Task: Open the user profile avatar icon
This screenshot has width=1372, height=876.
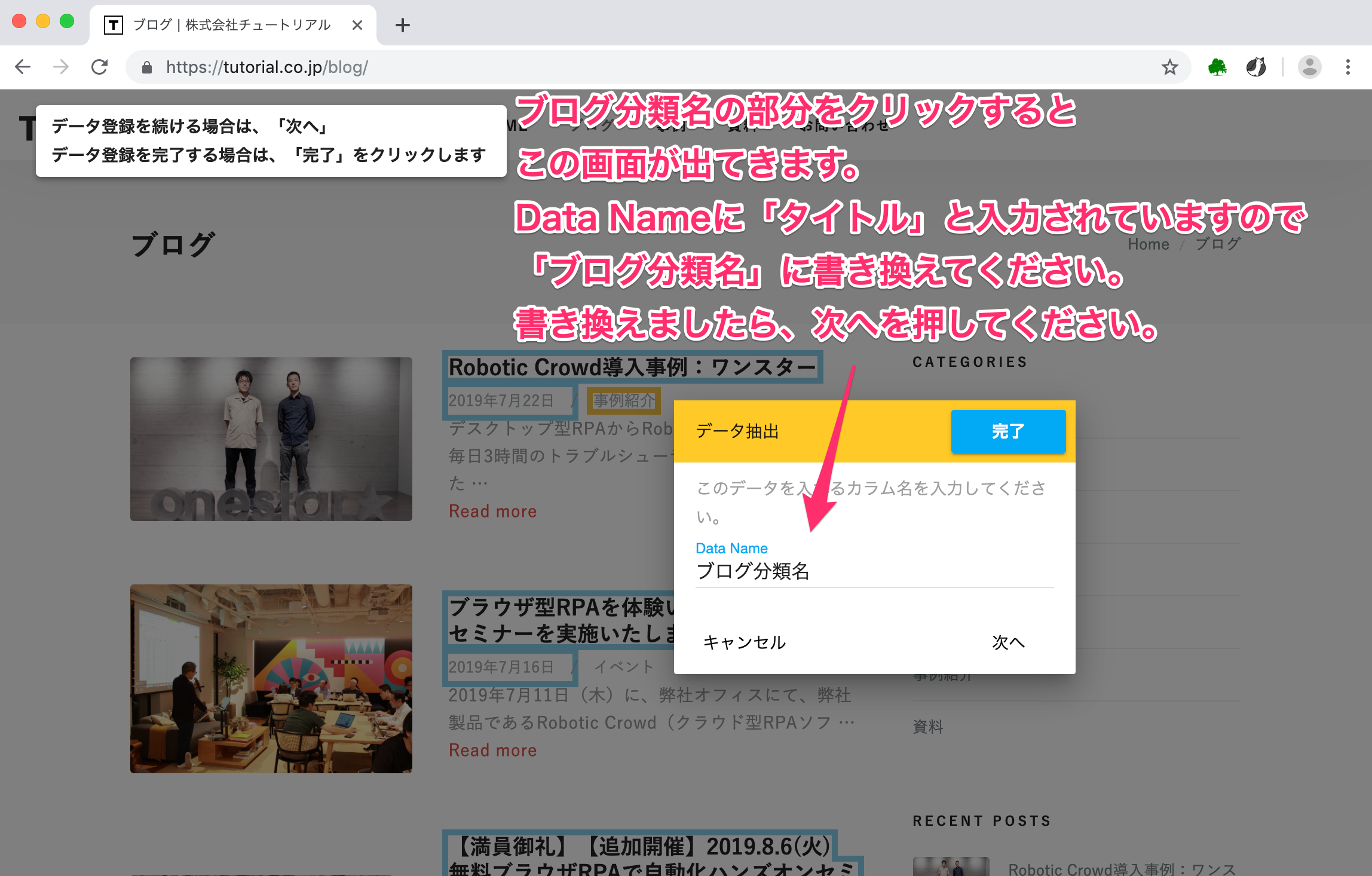Action: (x=1309, y=67)
